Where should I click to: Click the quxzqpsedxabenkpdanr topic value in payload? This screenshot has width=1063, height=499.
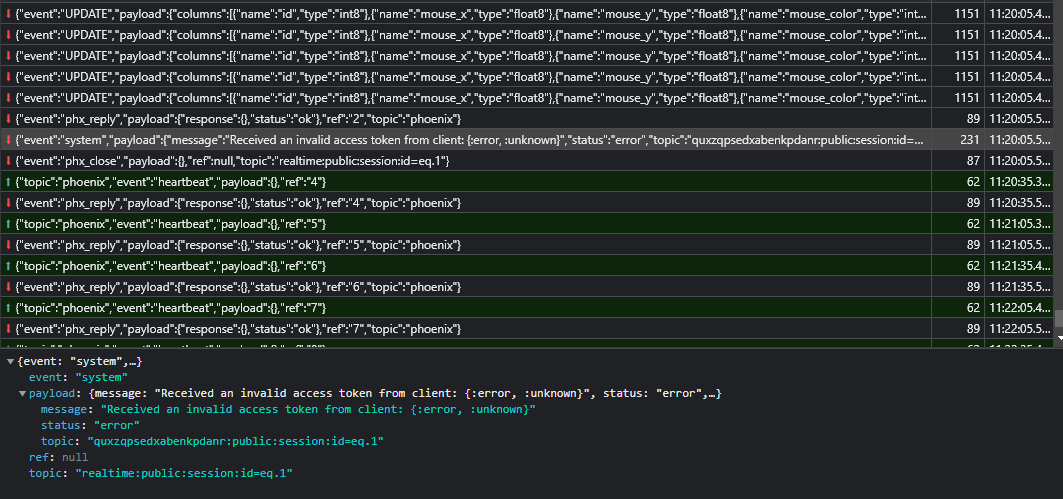point(236,441)
